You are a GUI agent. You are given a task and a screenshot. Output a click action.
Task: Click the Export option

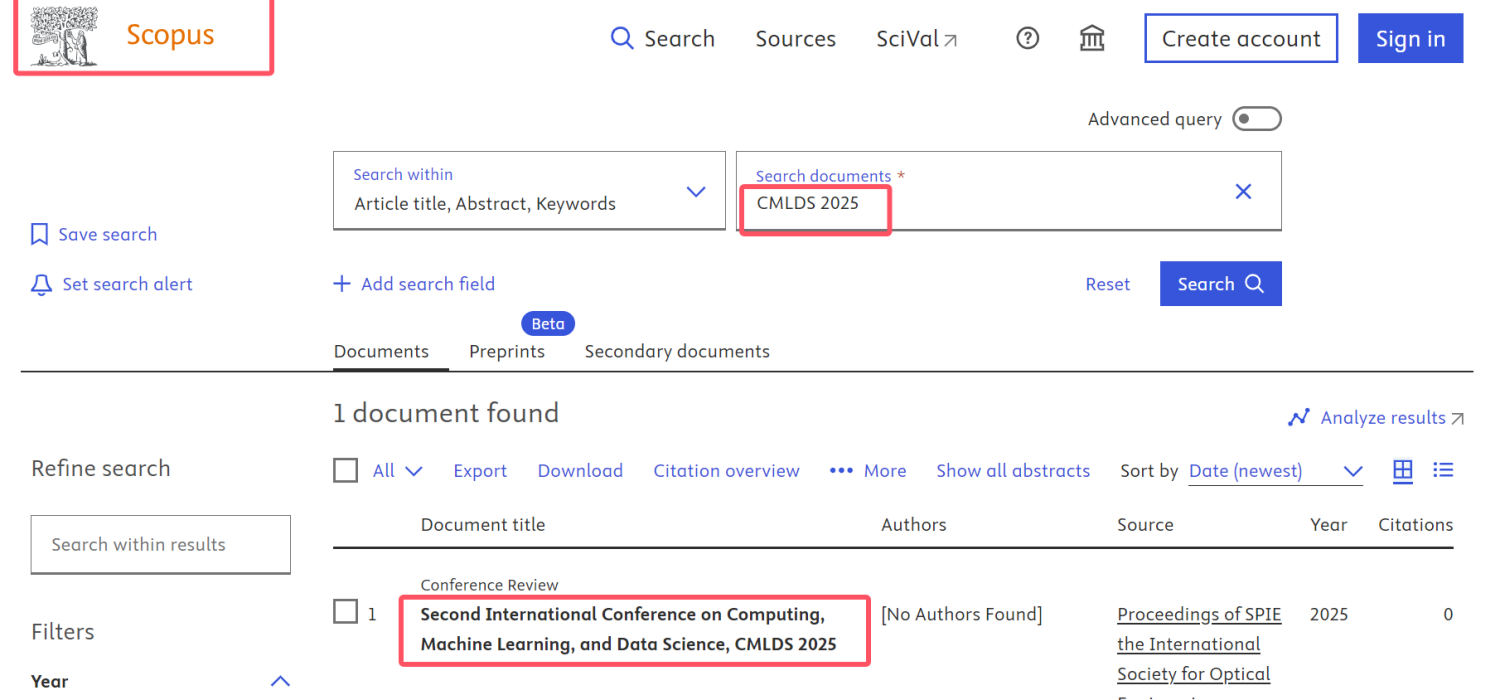480,471
